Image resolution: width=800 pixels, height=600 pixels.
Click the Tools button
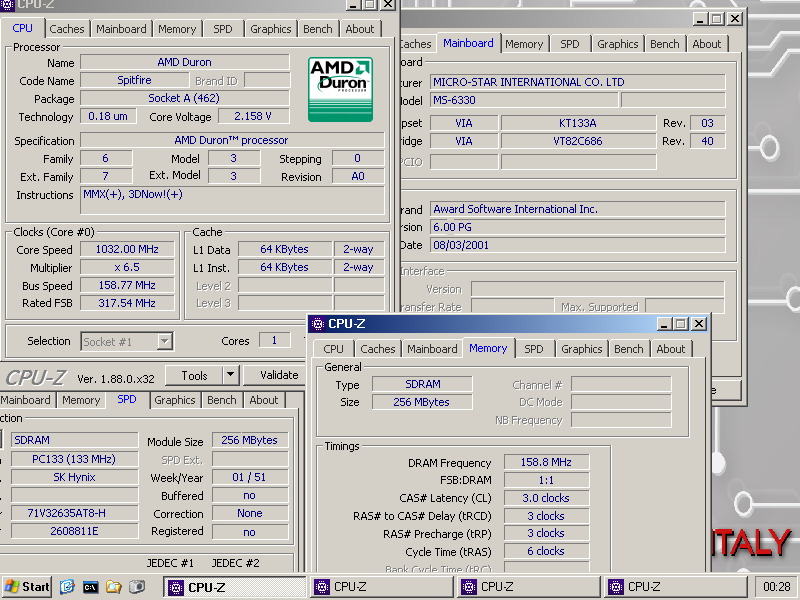pyautogui.click(x=194, y=376)
